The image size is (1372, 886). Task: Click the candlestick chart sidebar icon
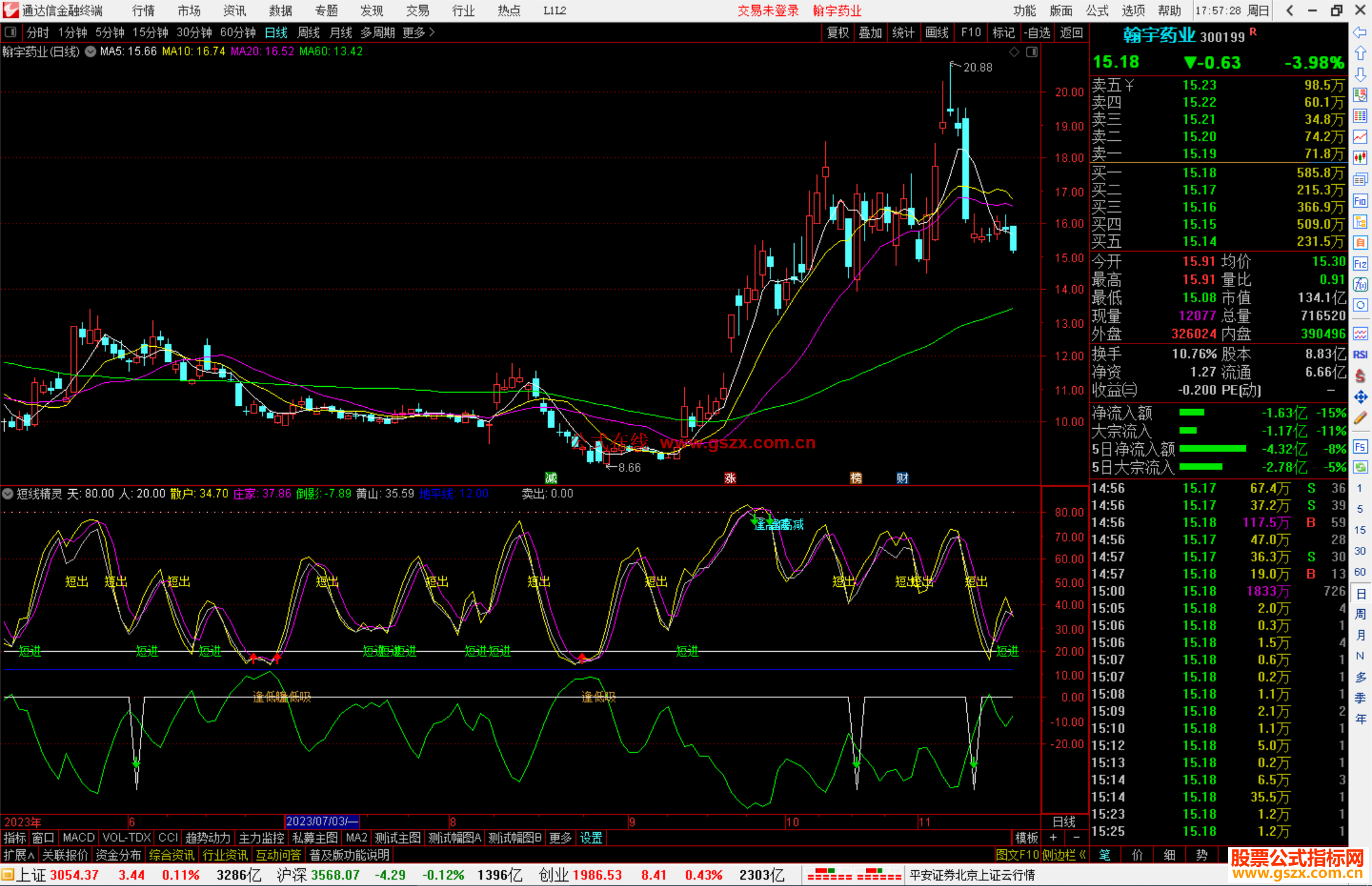1360,158
